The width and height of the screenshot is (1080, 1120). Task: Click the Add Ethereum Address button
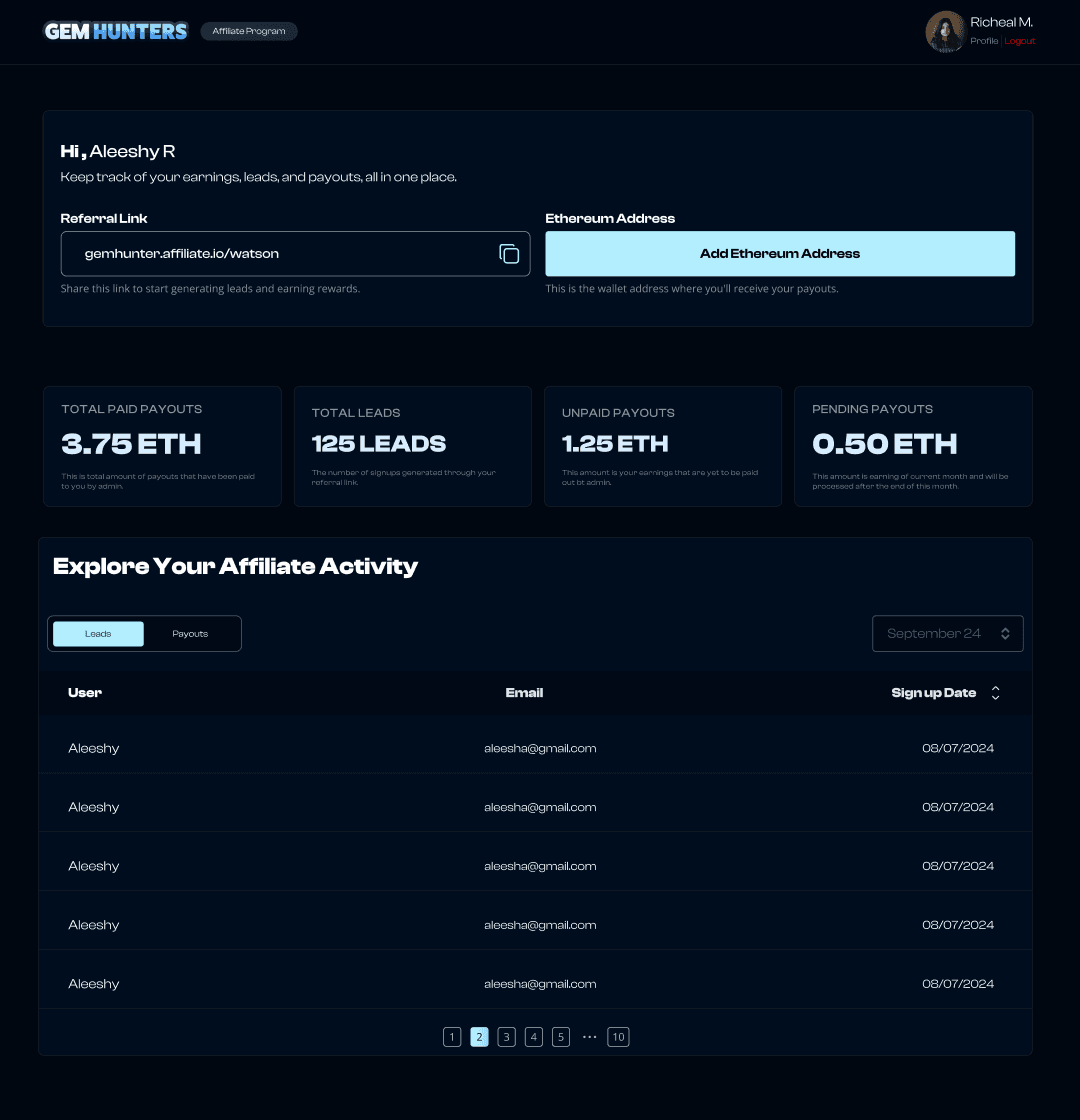[779, 254]
